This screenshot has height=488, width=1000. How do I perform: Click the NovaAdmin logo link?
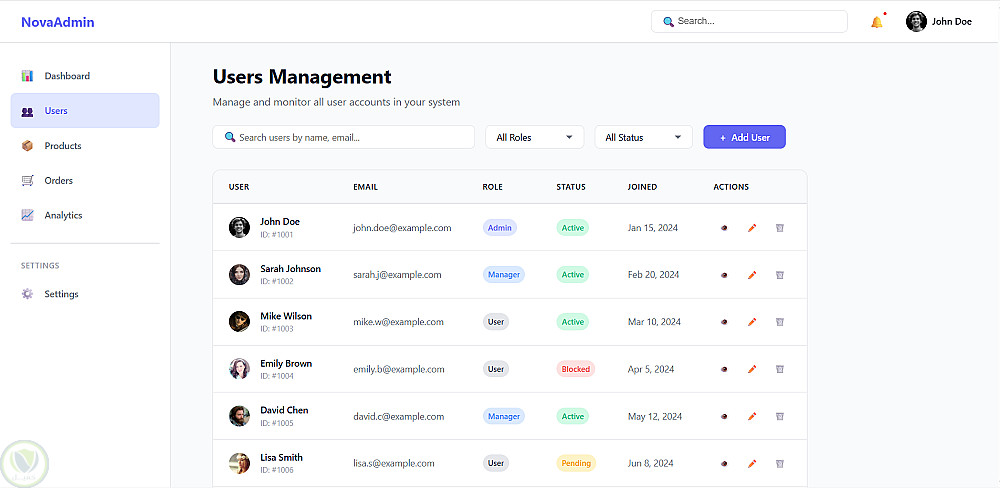[57, 22]
